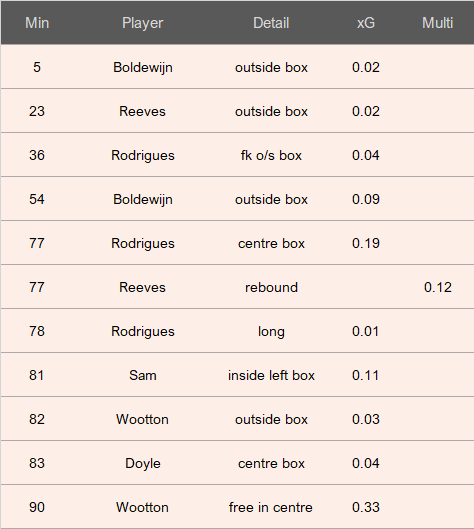Image resolution: width=474 pixels, height=529 pixels.
Task: Click the xG column header
Action: tap(366, 23)
